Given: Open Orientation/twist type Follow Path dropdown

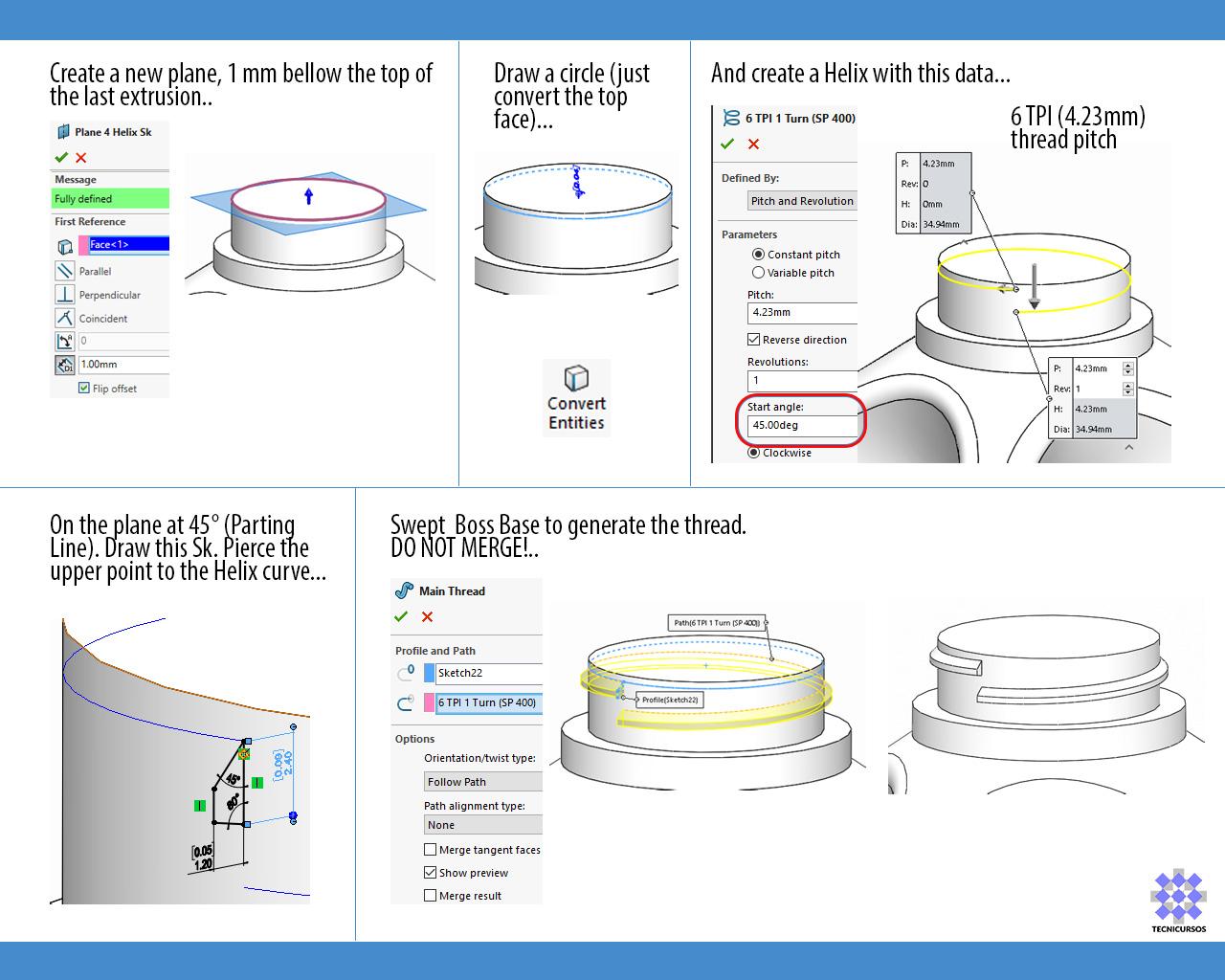Looking at the screenshot, I should pos(482,782).
